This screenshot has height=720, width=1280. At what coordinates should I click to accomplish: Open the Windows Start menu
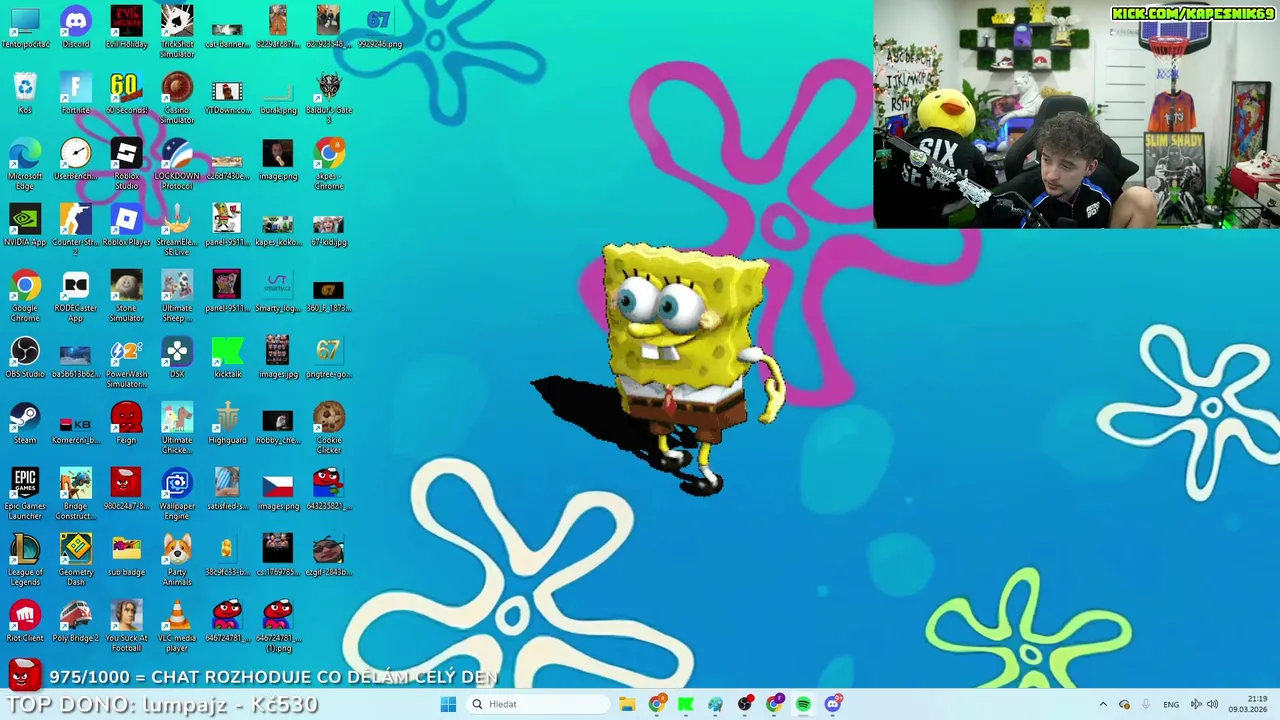coord(448,704)
